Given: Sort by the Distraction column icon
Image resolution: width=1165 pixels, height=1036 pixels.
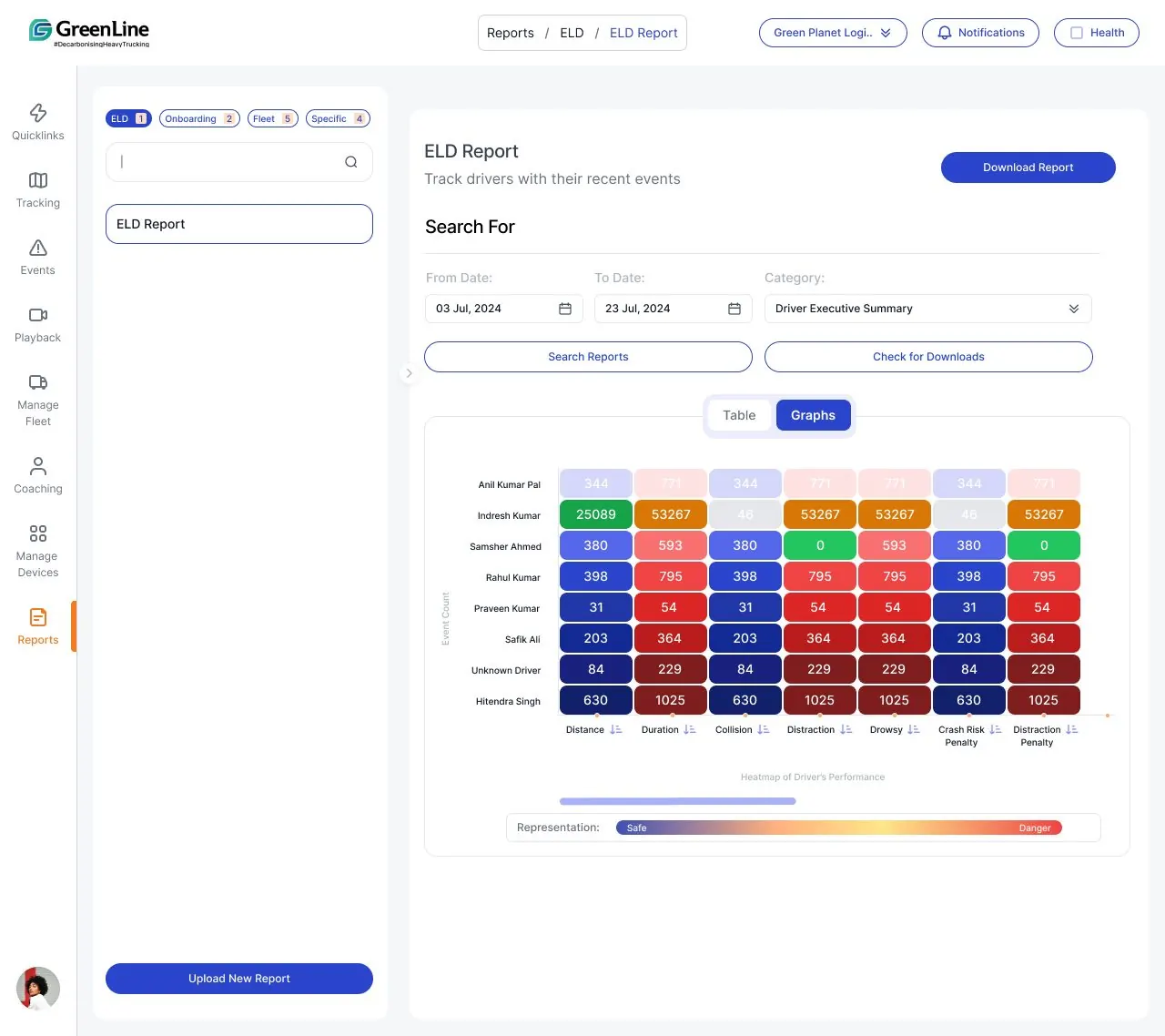Looking at the screenshot, I should (x=846, y=730).
